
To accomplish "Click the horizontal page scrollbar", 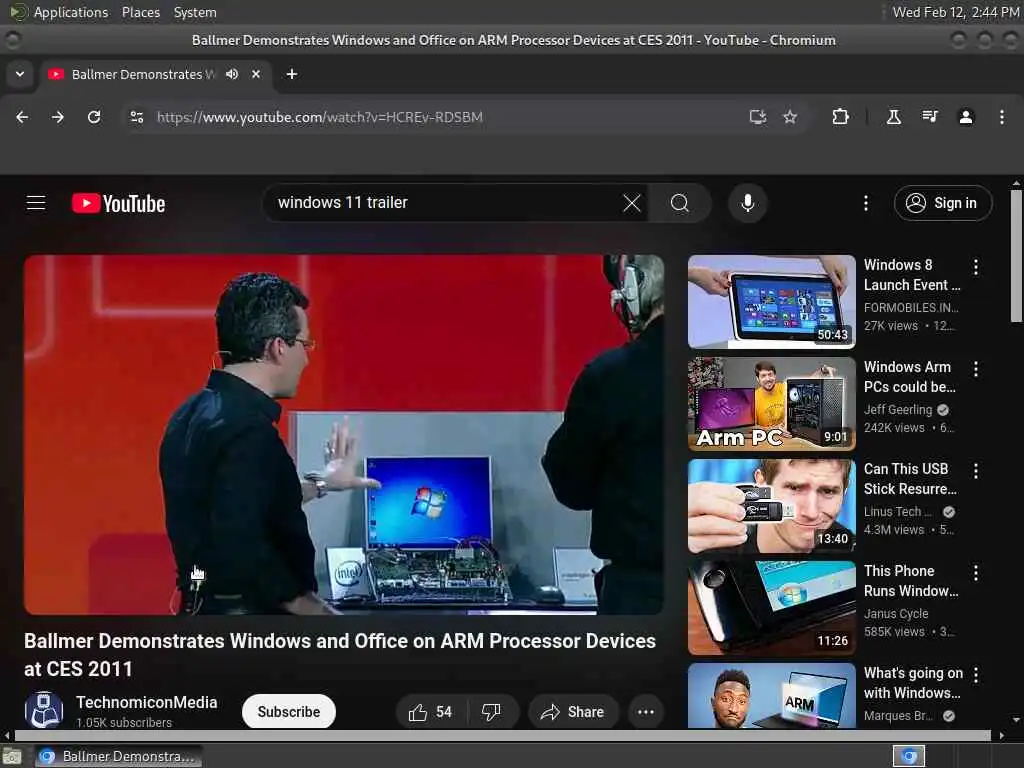I will pos(503,735).
